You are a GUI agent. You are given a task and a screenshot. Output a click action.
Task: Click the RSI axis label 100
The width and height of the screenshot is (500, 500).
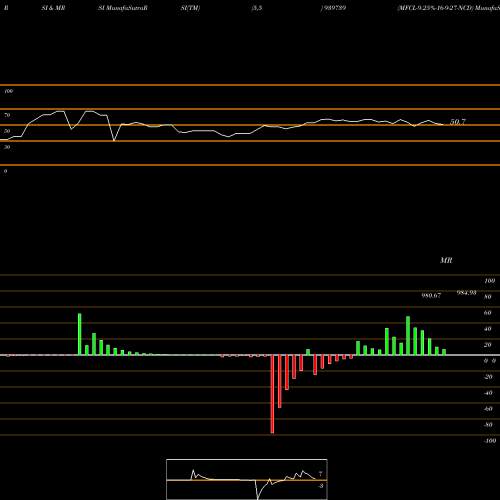[8, 91]
